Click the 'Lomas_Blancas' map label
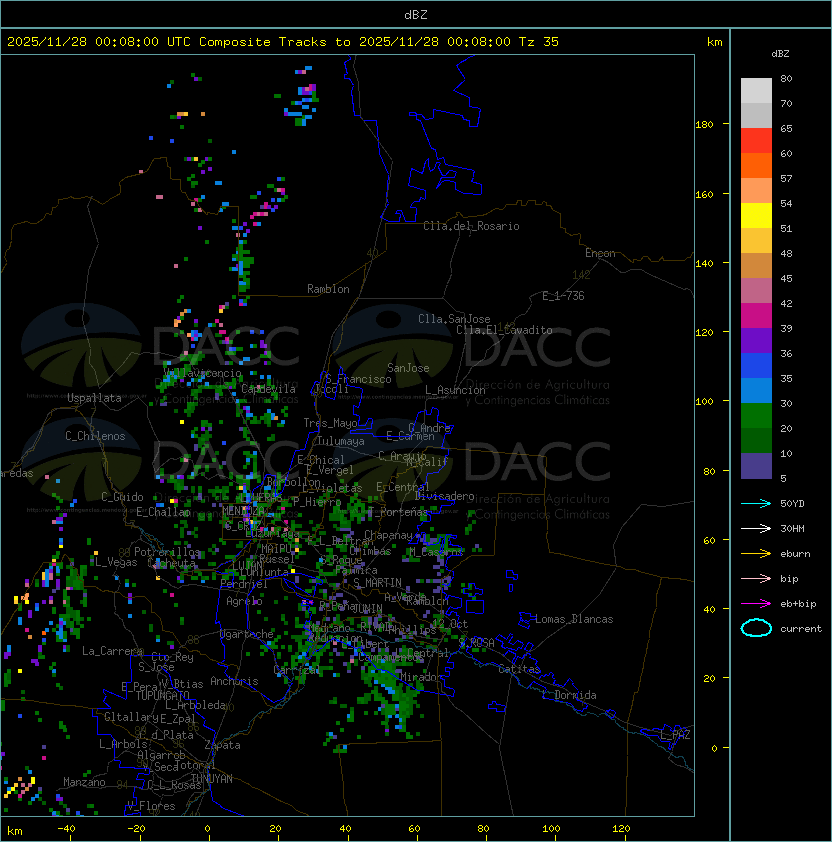Viewport: 832px width, 842px height. pos(574,619)
